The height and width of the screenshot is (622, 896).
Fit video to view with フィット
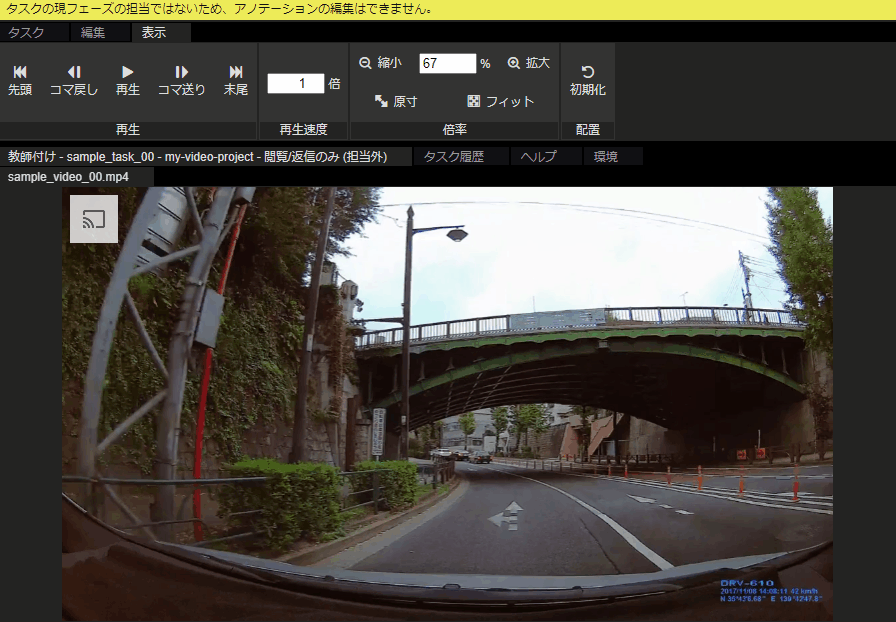(501, 101)
